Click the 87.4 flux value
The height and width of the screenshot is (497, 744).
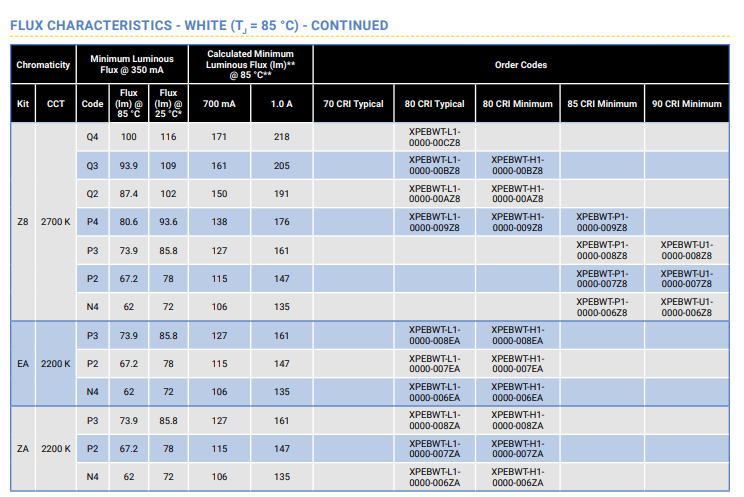tap(129, 194)
